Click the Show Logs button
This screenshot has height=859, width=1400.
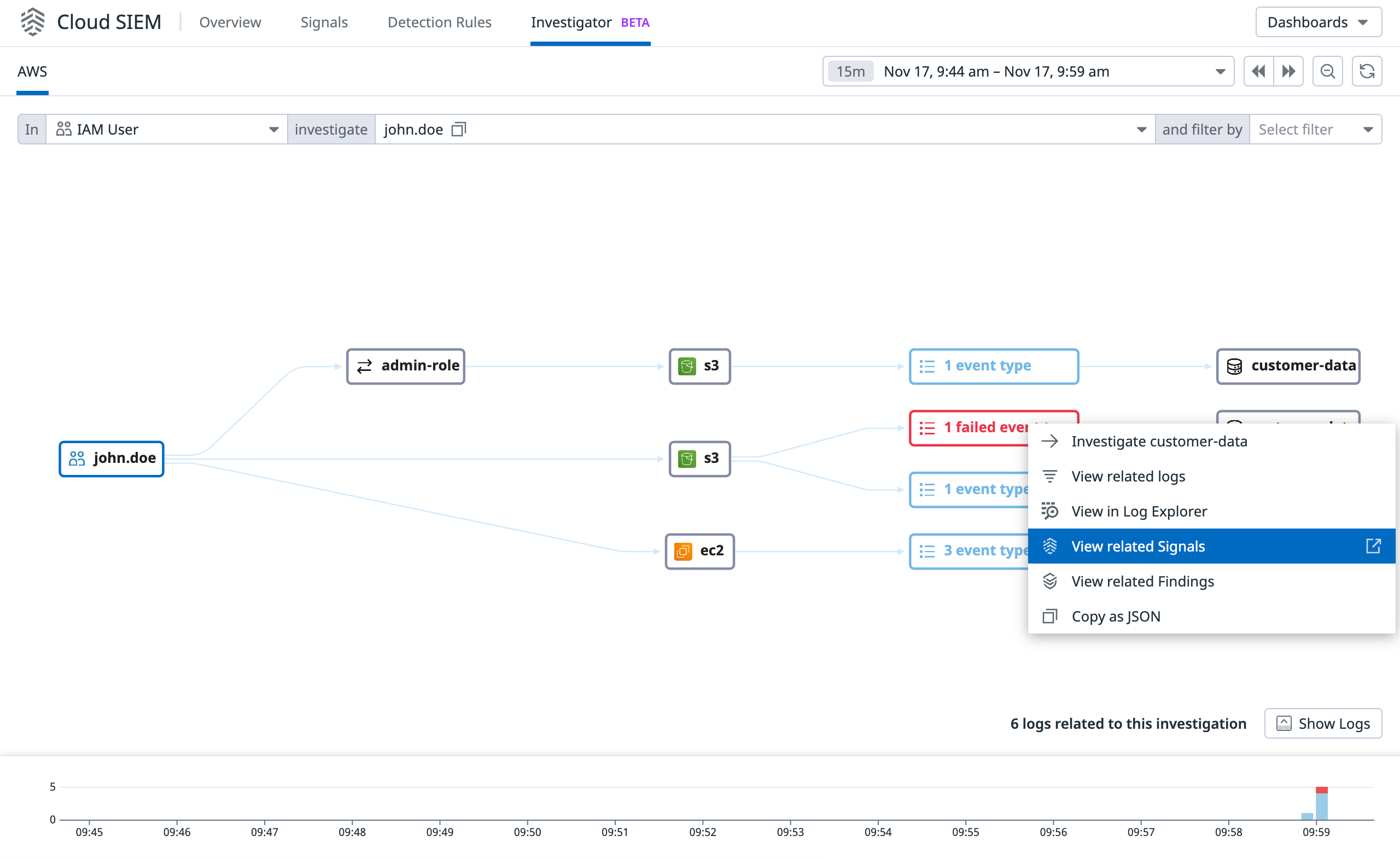1323,723
